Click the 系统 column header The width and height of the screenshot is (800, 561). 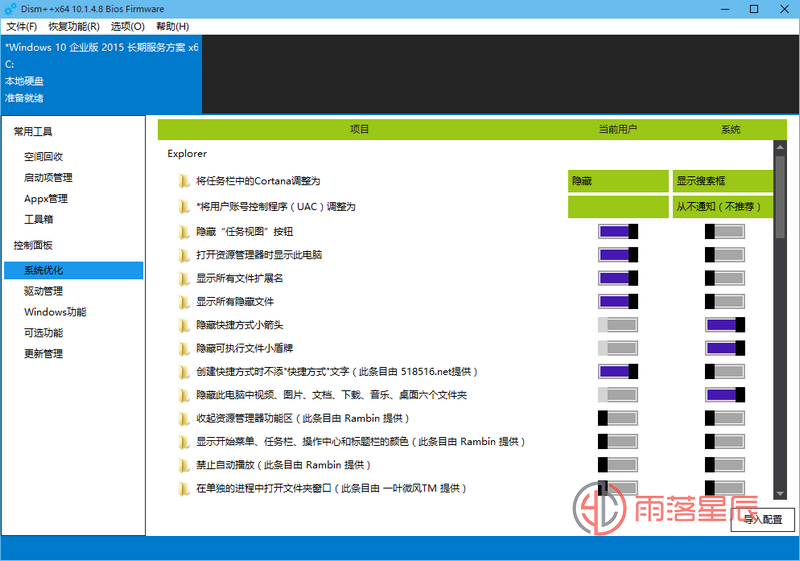pos(730,130)
